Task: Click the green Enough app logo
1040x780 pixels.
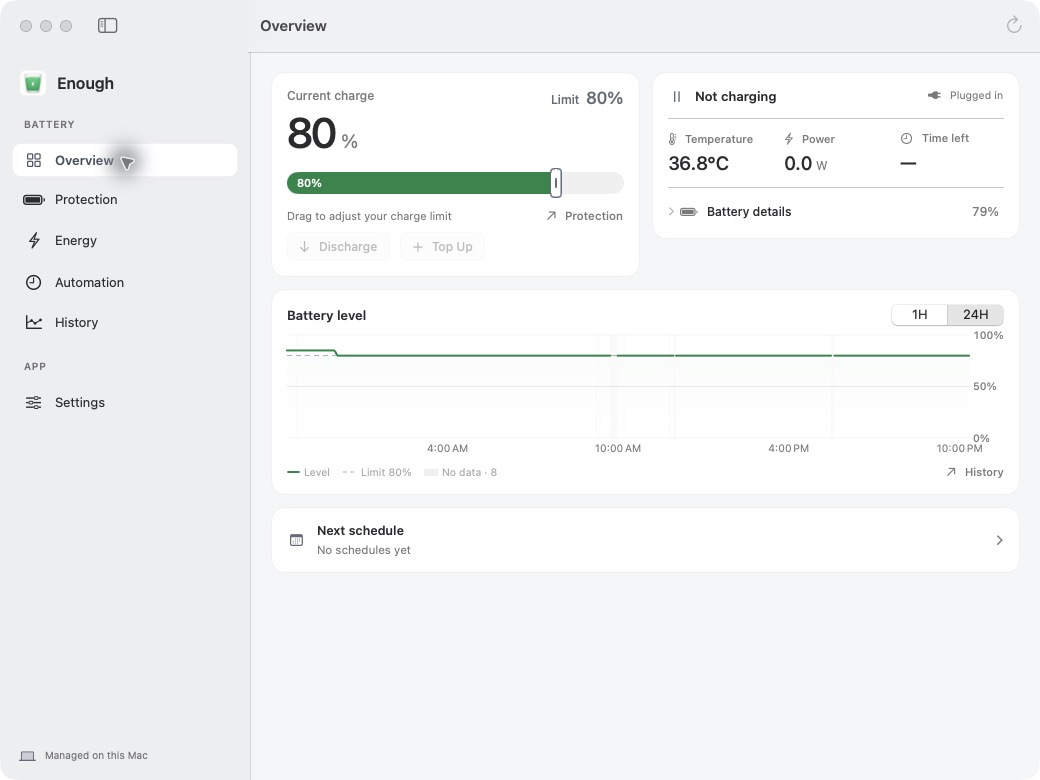Action: [x=32, y=84]
